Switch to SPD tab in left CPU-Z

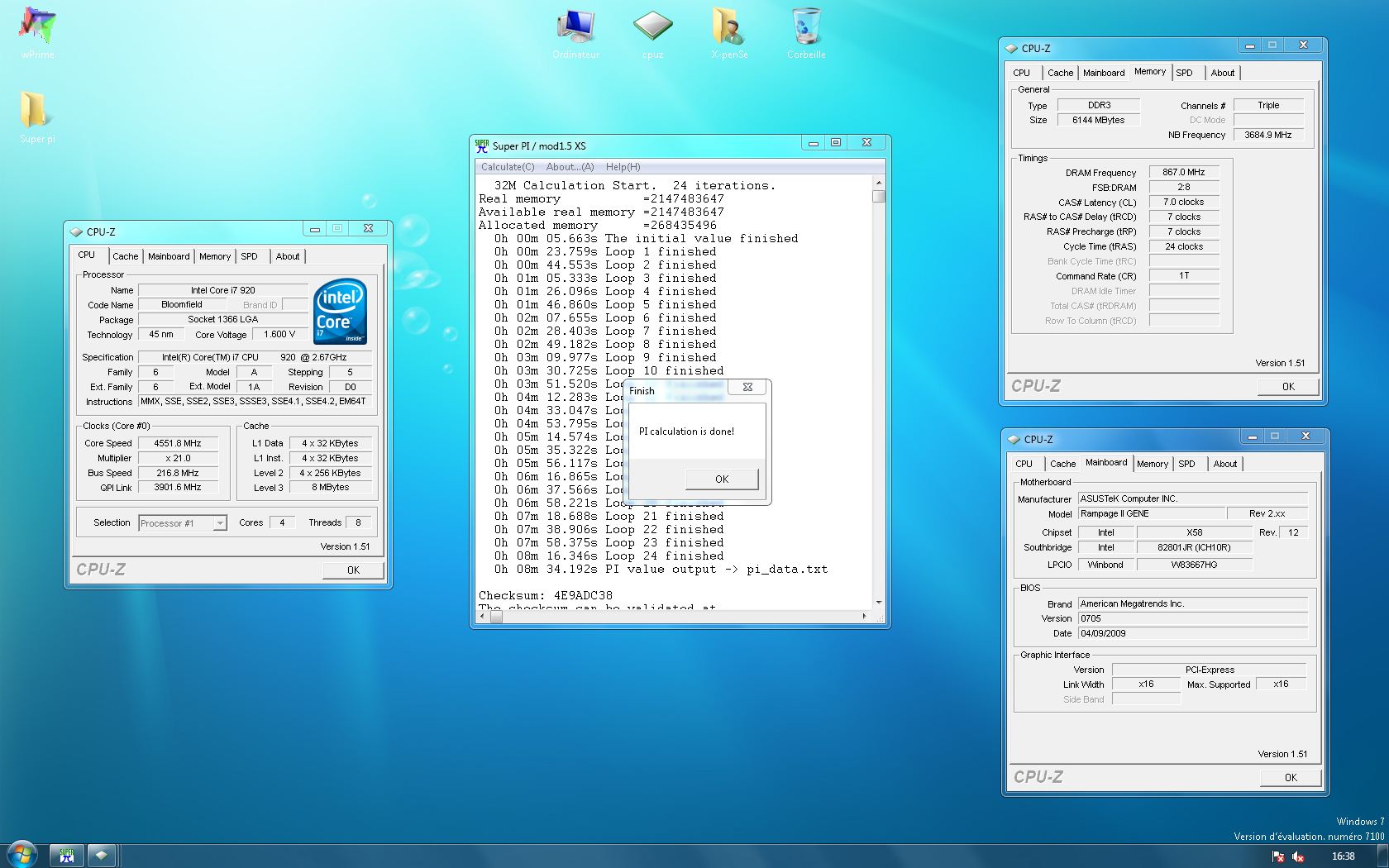(x=249, y=256)
